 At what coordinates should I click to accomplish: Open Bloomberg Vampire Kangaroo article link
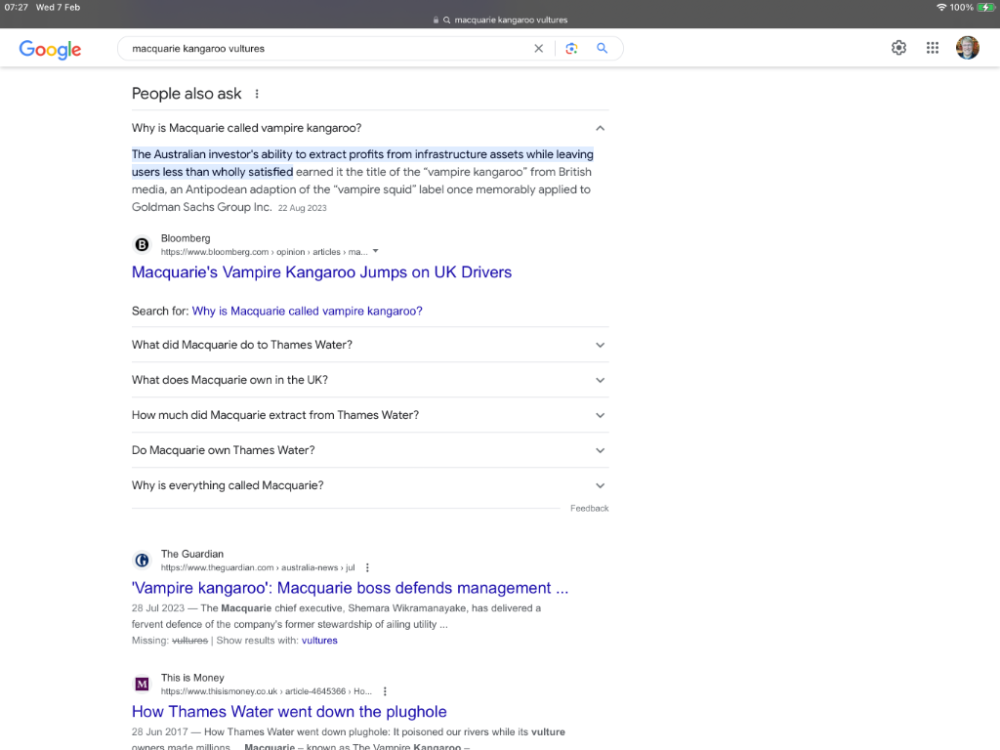pos(321,272)
